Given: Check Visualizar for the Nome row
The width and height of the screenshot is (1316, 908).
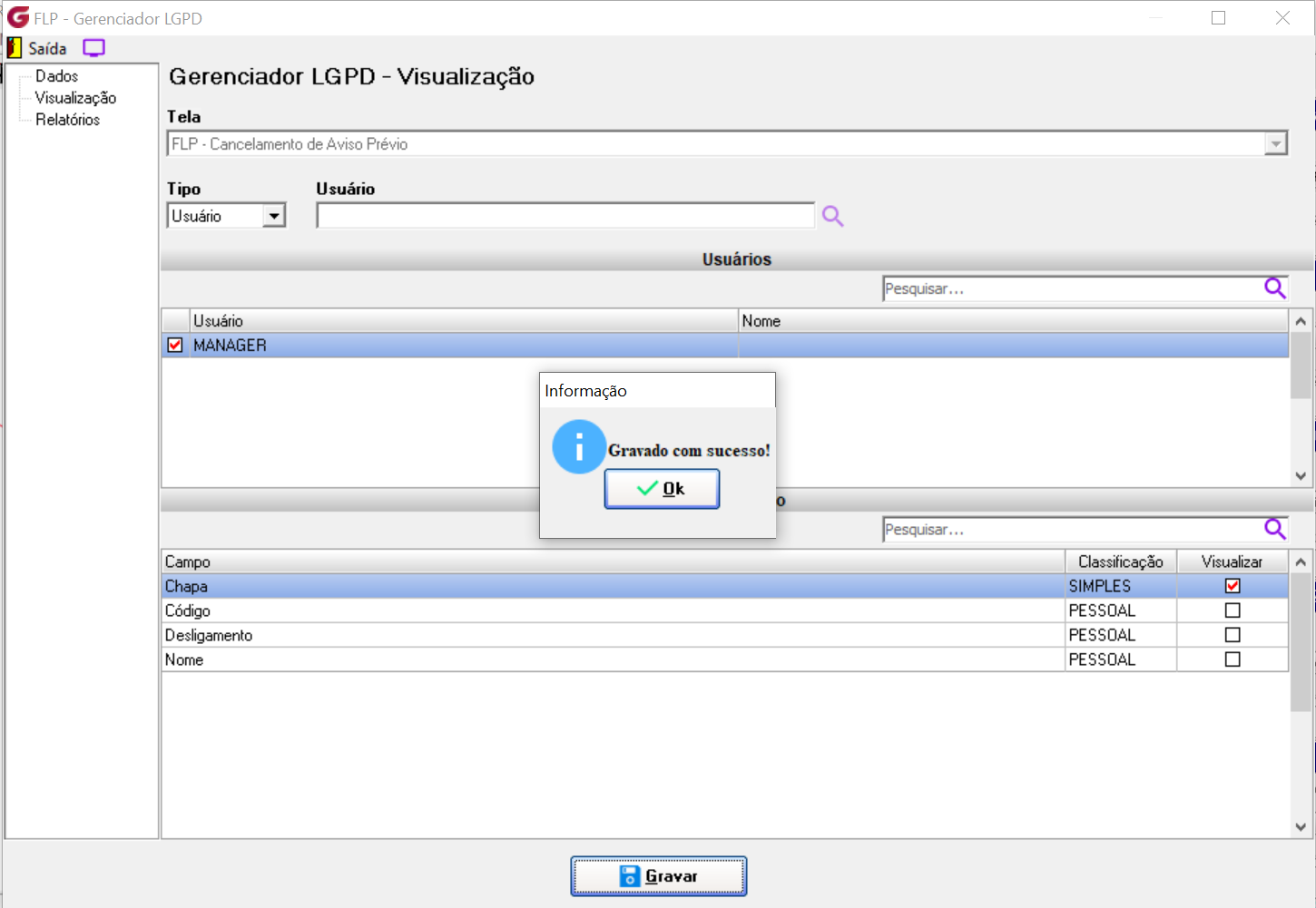Looking at the screenshot, I should point(1233,659).
